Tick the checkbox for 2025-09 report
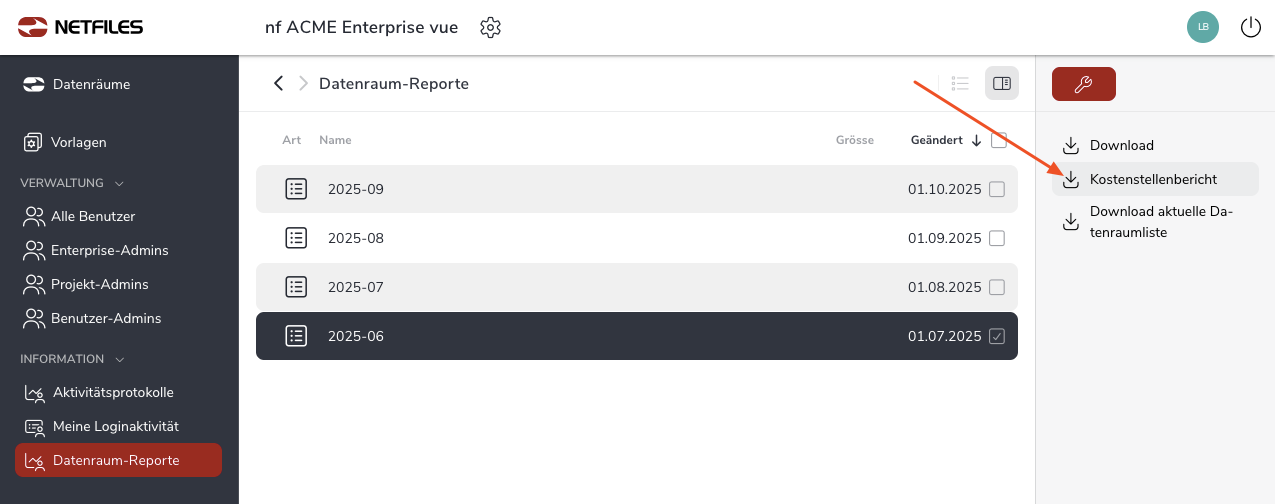 coord(997,189)
